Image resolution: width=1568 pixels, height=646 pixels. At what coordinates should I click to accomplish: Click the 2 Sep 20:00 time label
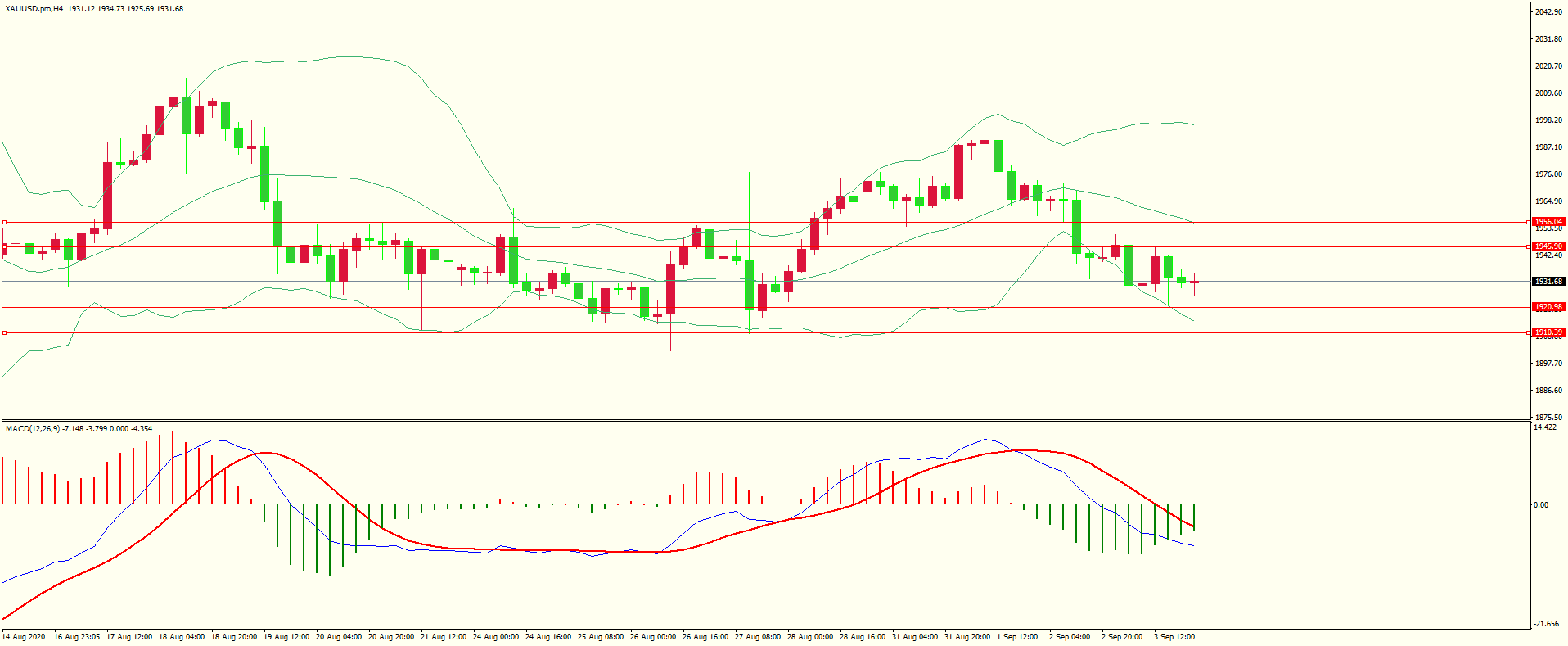point(1122,637)
